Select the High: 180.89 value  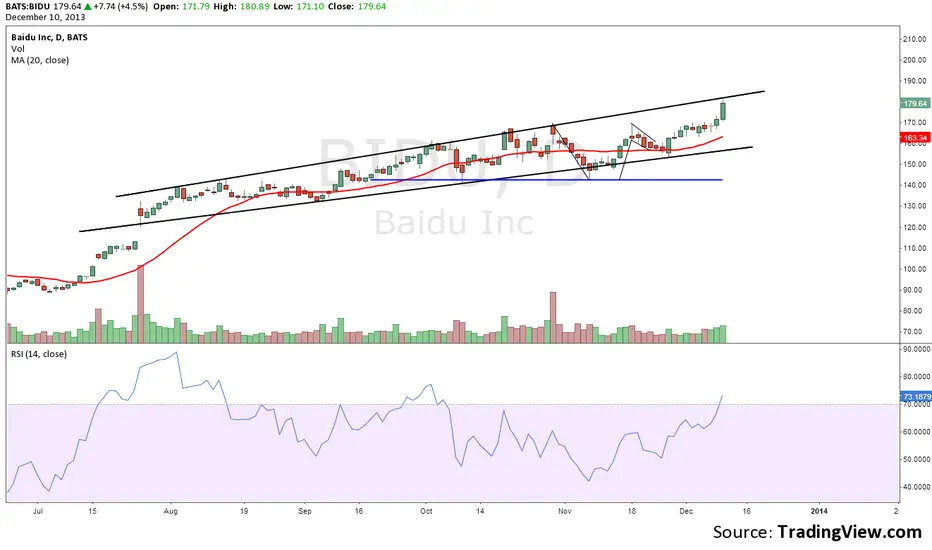[x=240, y=7]
